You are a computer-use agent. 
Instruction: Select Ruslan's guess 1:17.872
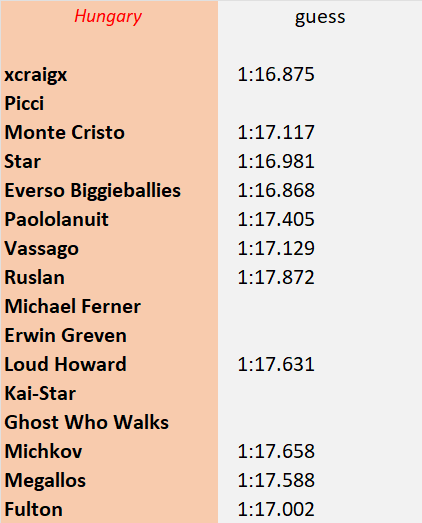click(x=320, y=278)
